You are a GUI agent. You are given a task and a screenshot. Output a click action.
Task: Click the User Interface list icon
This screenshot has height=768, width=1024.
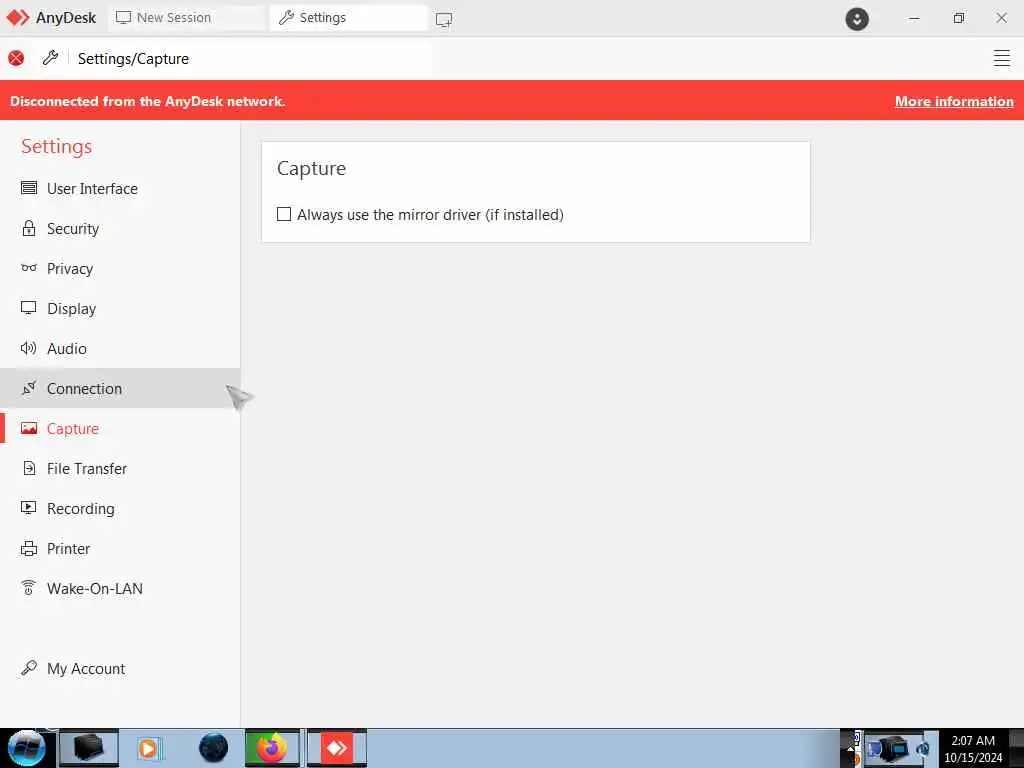pos(29,188)
